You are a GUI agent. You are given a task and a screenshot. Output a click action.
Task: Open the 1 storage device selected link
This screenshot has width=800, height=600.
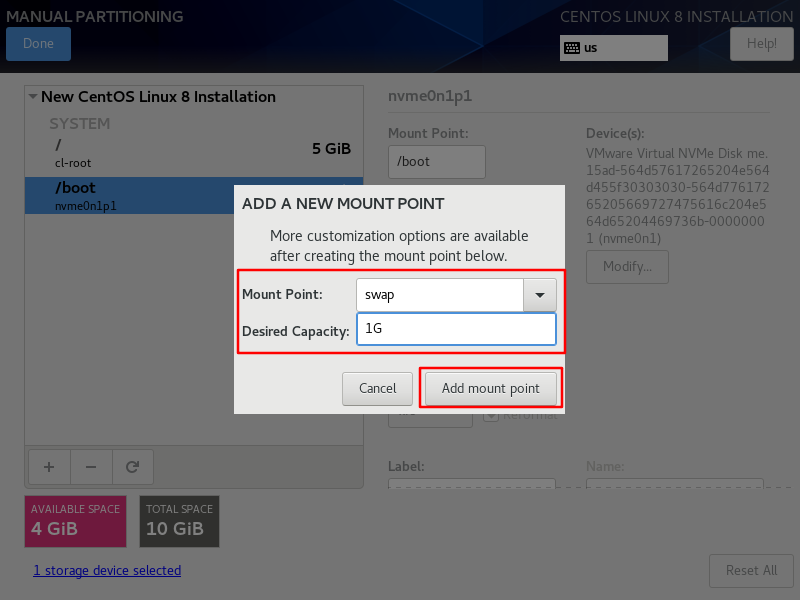coord(107,570)
